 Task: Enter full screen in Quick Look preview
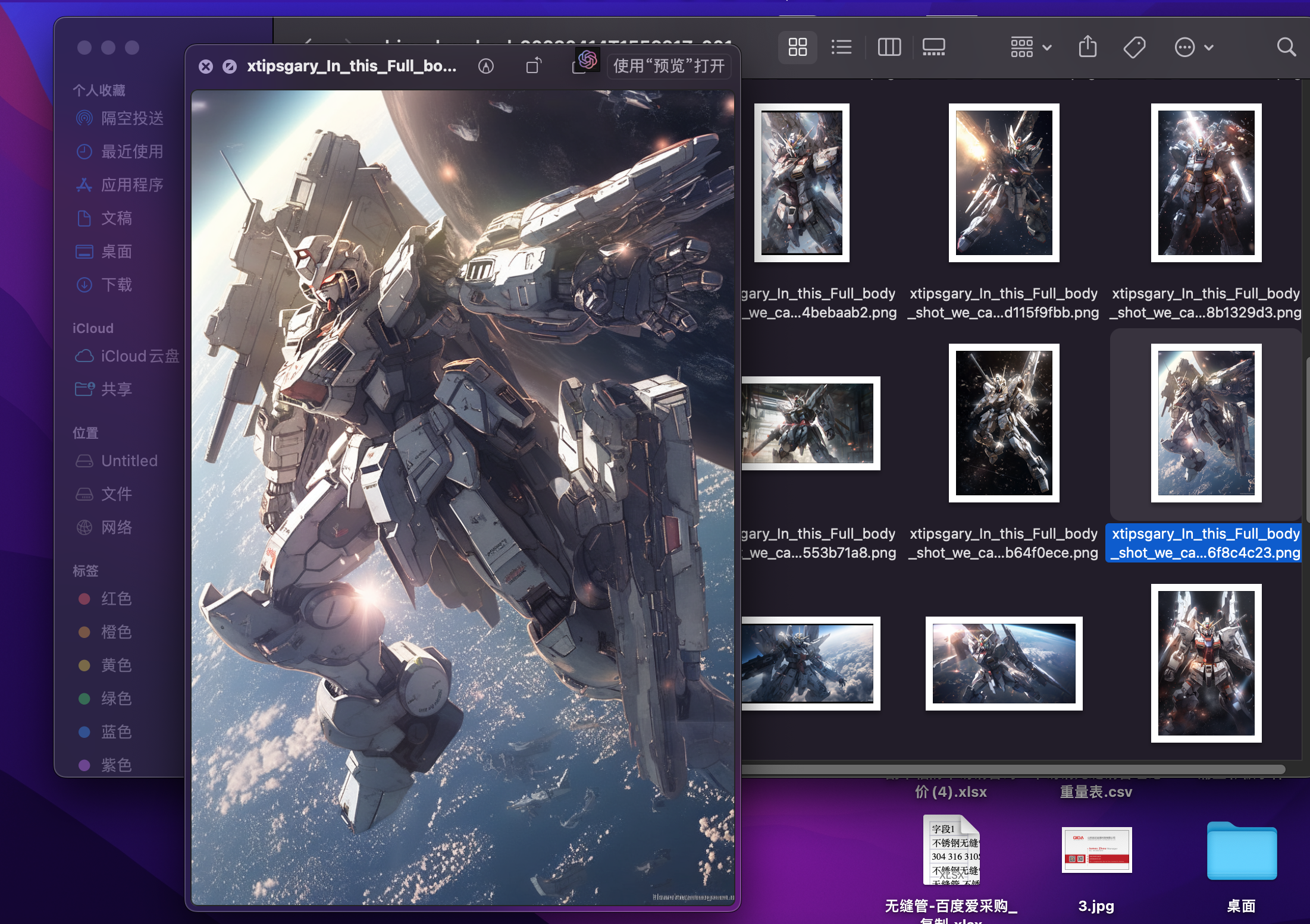point(230,67)
